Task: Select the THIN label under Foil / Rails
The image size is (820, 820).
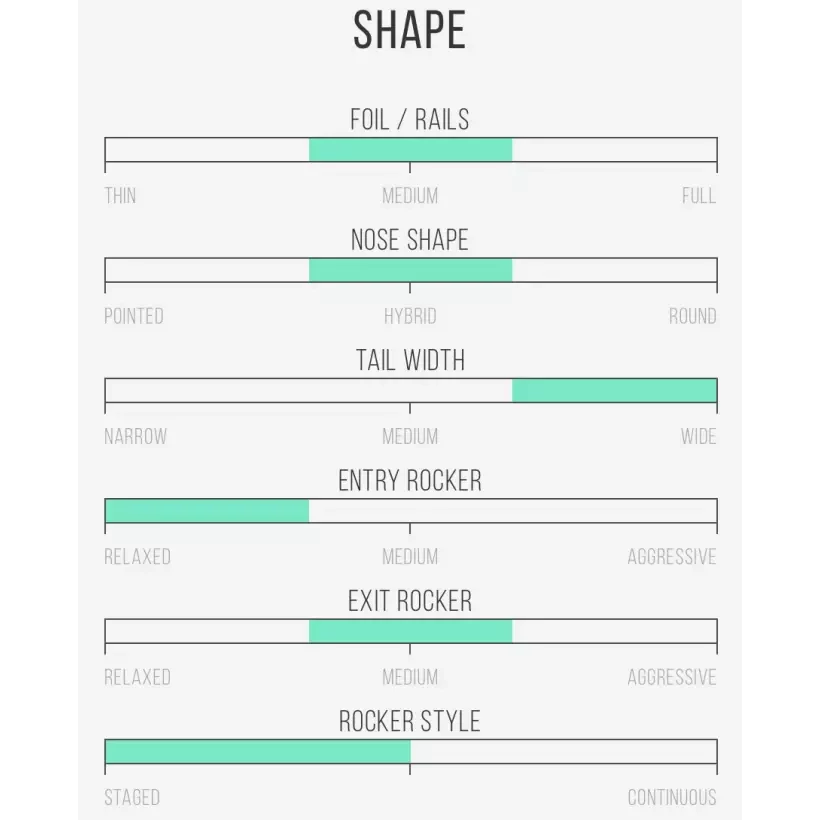Action: [120, 196]
